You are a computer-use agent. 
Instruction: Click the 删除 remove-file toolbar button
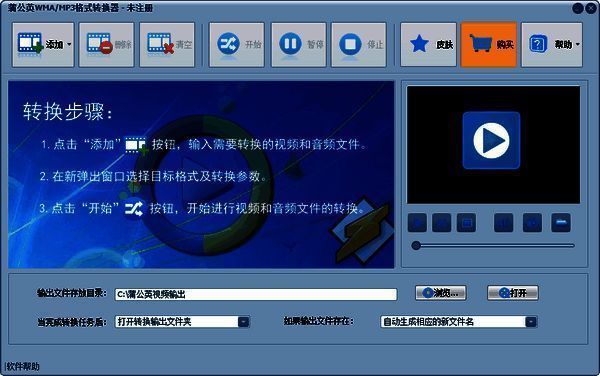click(x=106, y=44)
